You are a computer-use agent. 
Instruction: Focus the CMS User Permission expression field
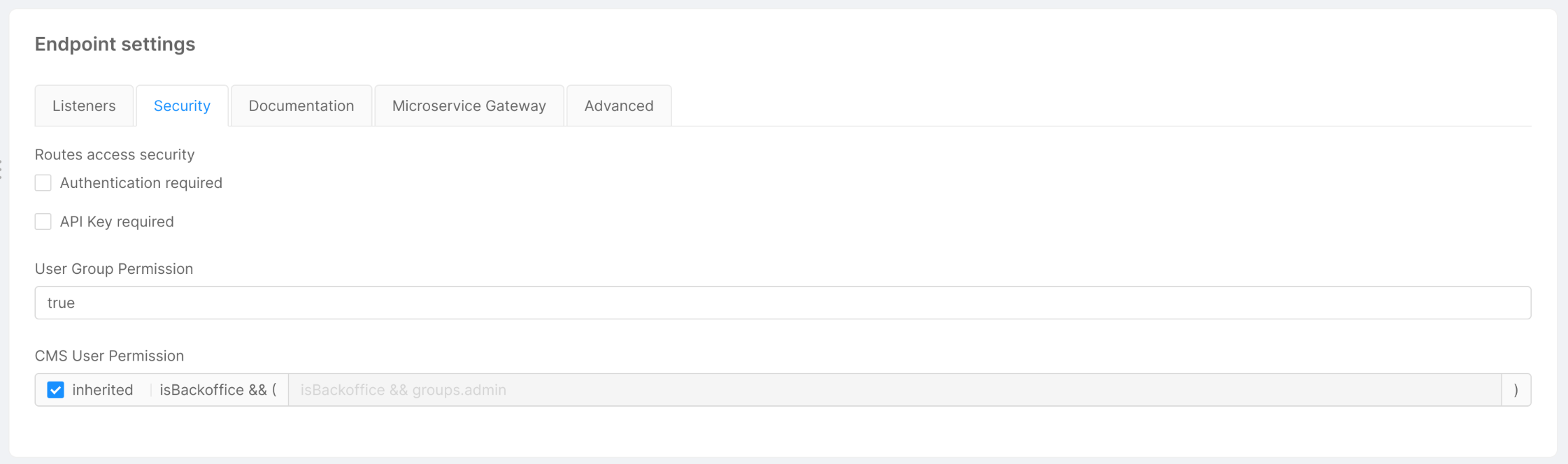tap(895, 390)
